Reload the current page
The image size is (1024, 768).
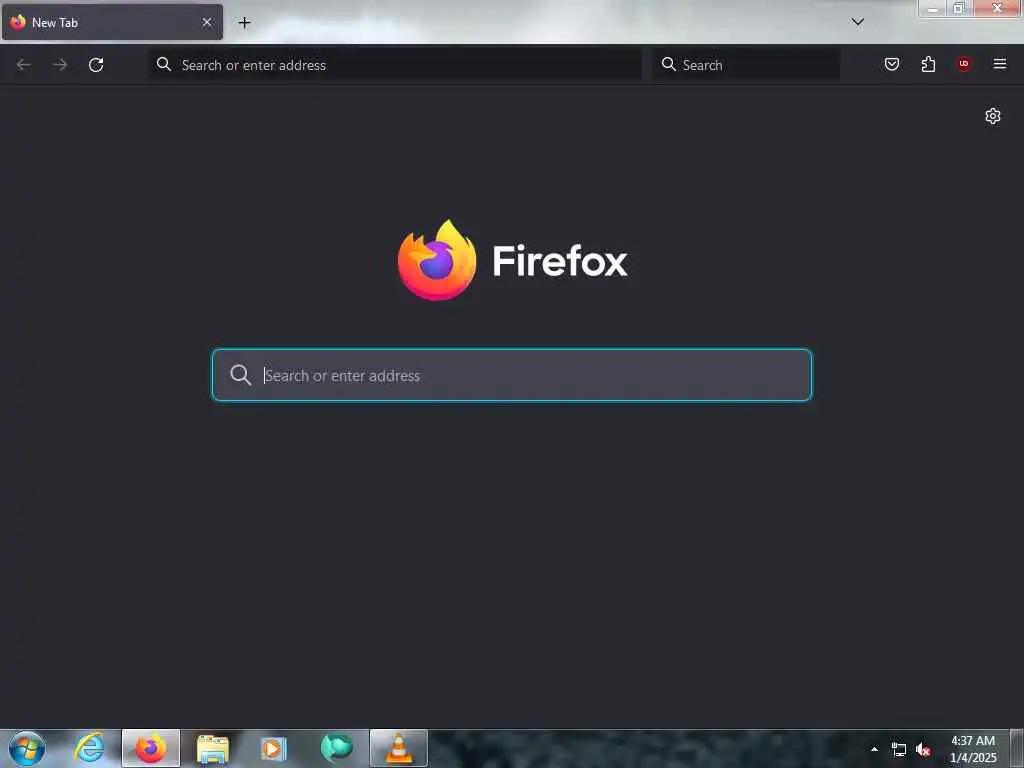[96, 65]
